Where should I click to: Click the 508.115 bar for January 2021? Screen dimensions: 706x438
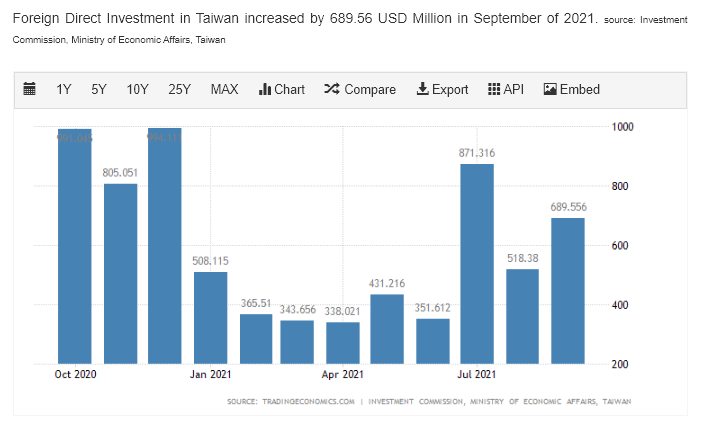point(210,318)
